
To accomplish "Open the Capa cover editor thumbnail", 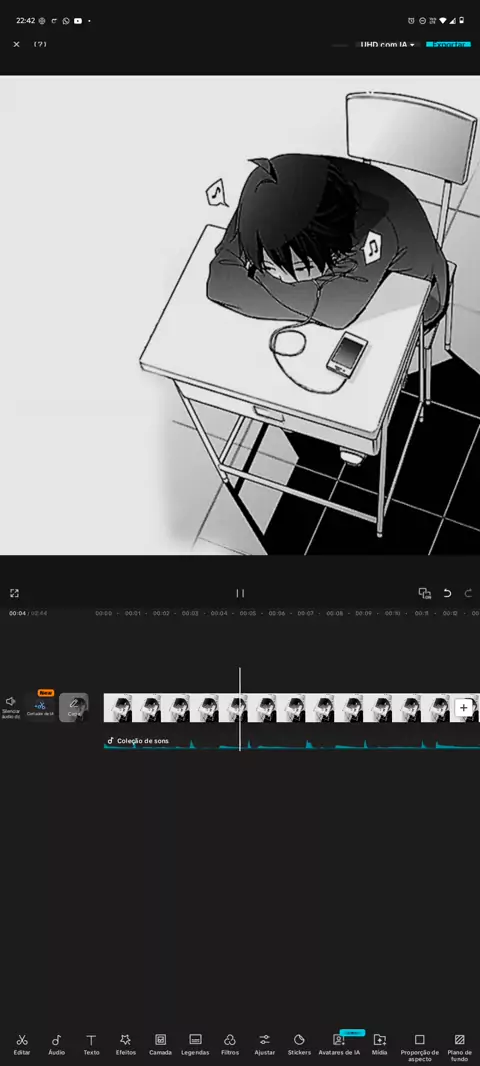I will [x=73, y=707].
